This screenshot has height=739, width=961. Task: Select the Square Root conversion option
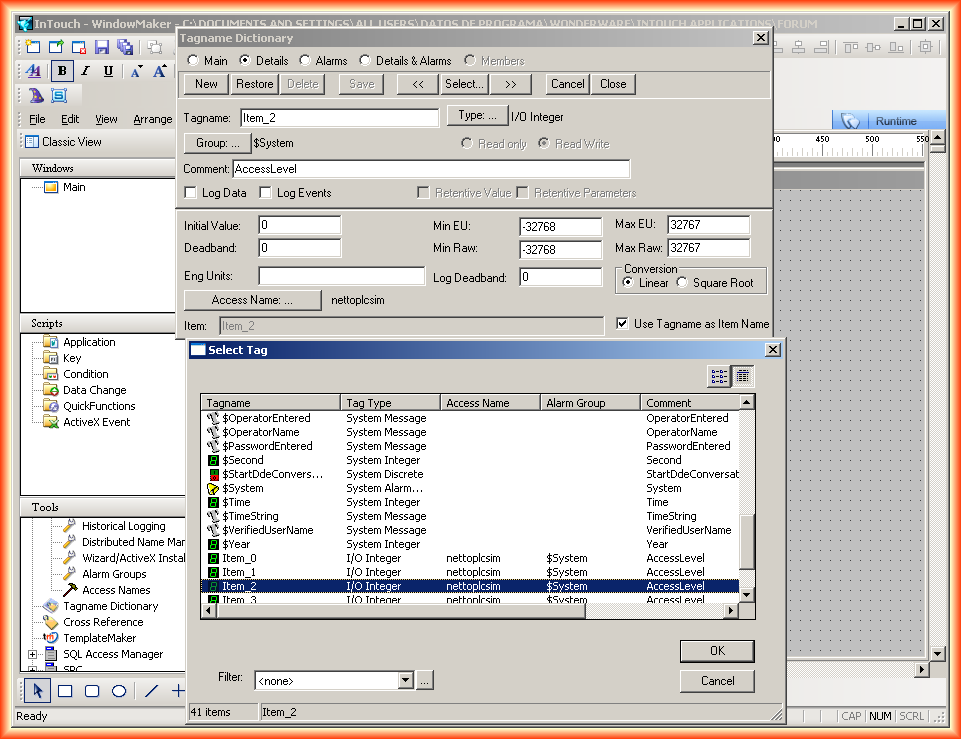coord(683,283)
